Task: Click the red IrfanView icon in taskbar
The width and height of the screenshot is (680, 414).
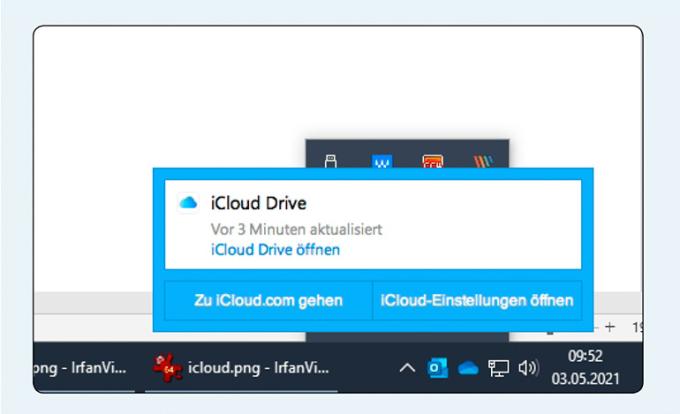Action: point(167,368)
